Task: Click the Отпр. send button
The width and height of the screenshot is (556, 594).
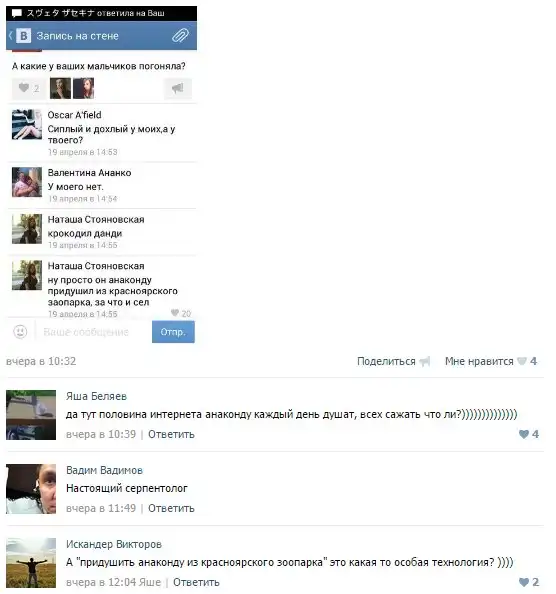Action: pos(173,332)
